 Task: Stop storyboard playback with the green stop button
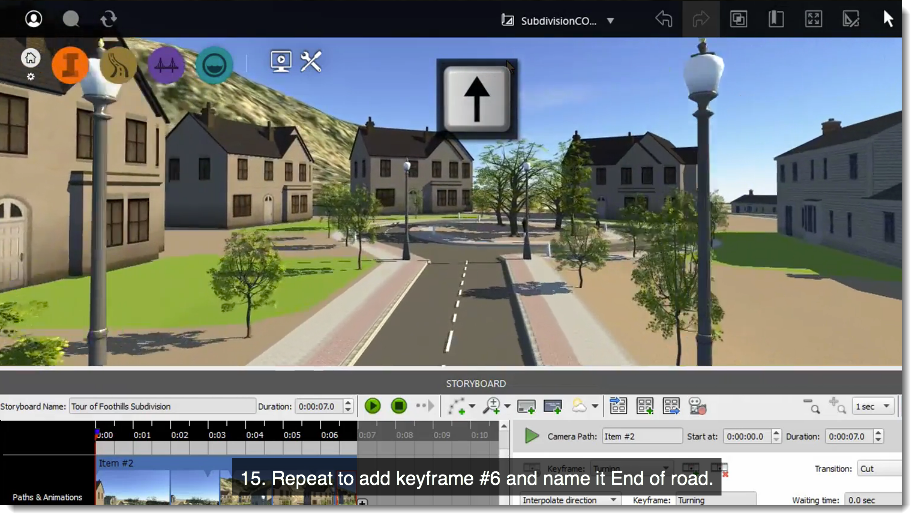[x=399, y=406]
